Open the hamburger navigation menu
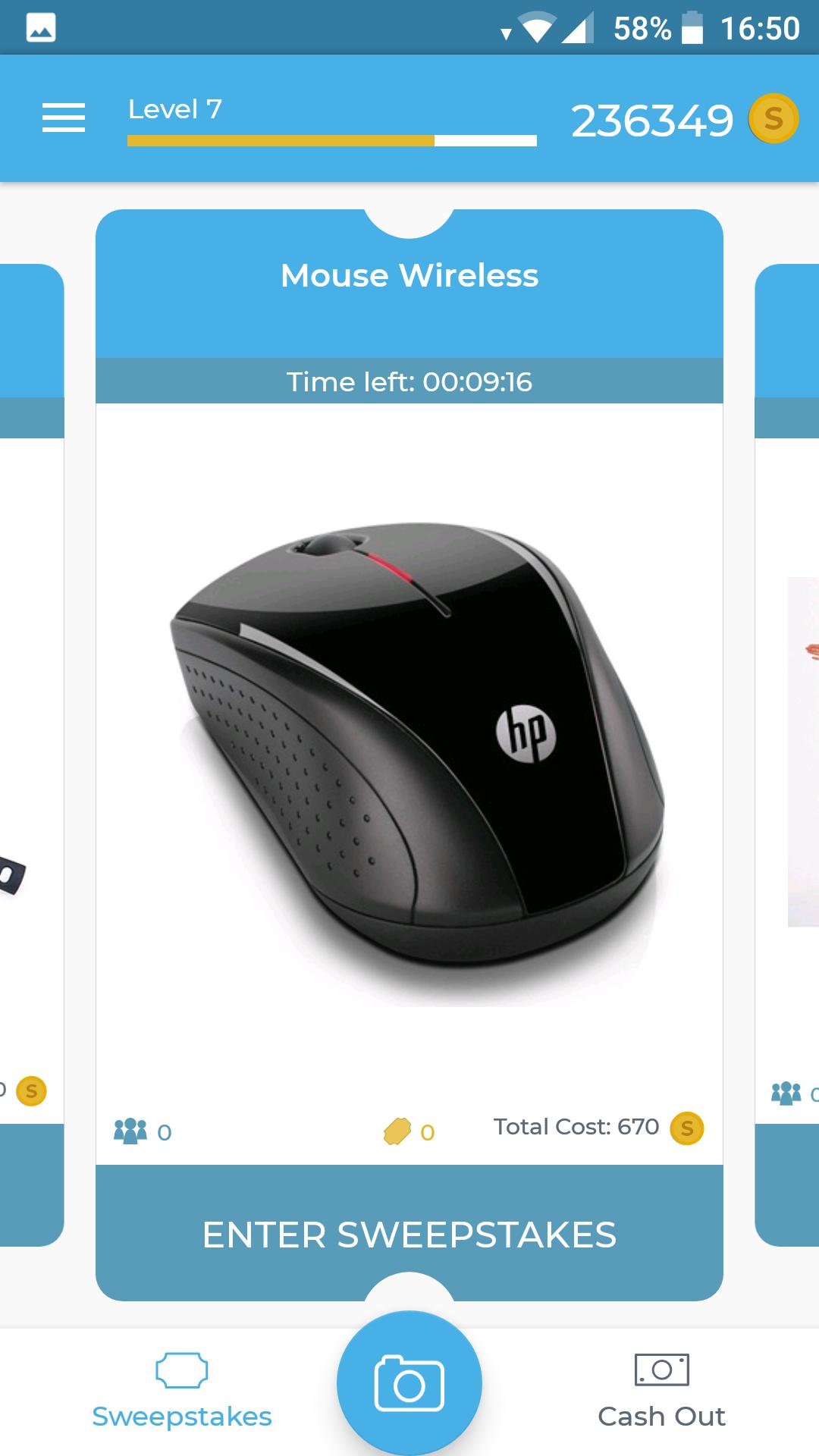The width and height of the screenshot is (819, 1456). pyautogui.click(x=64, y=118)
